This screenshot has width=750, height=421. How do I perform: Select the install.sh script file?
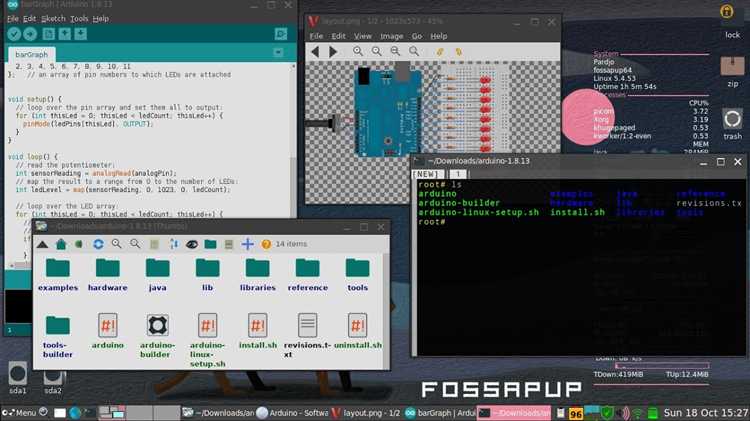257,331
